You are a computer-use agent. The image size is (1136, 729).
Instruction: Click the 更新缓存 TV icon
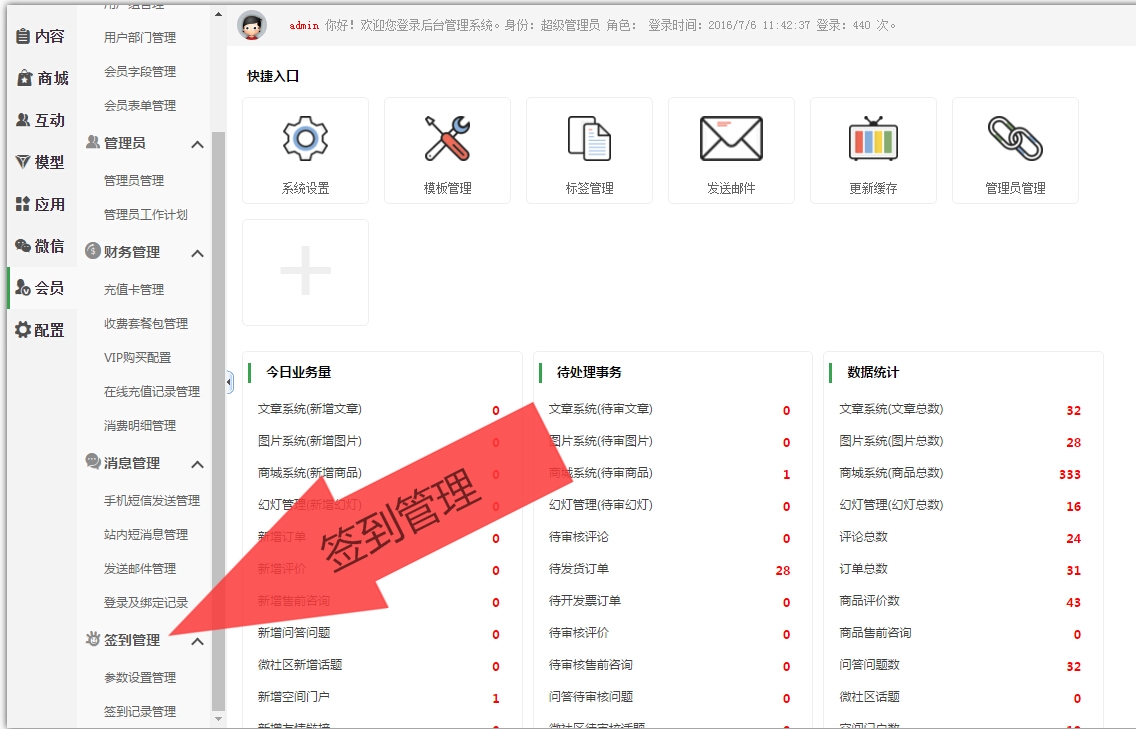873,138
